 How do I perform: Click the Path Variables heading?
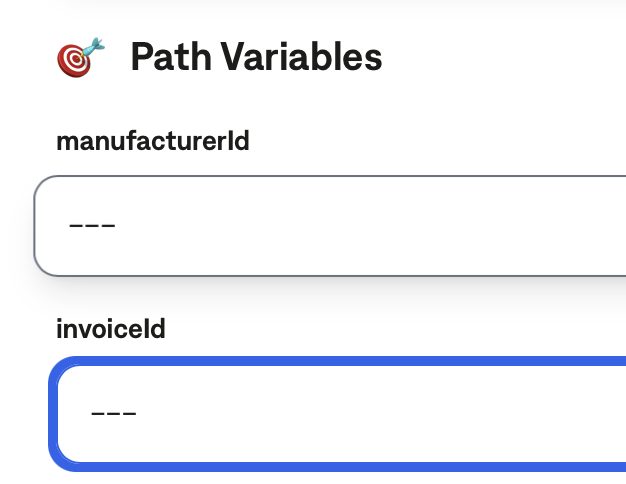(x=256, y=57)
